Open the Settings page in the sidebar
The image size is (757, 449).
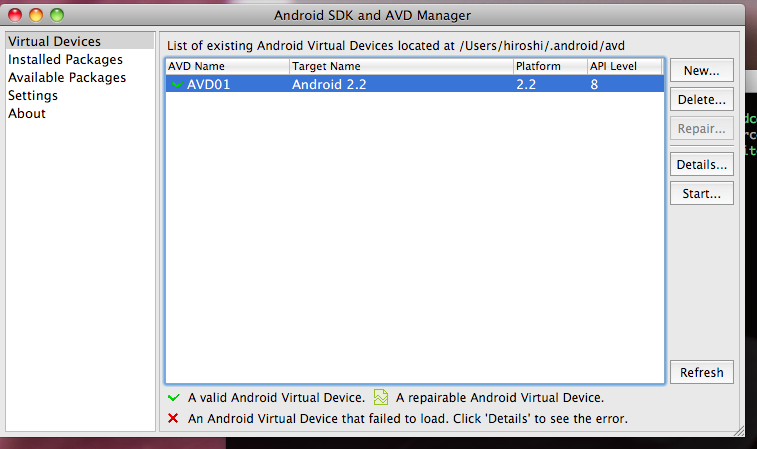tap(33, 96)
